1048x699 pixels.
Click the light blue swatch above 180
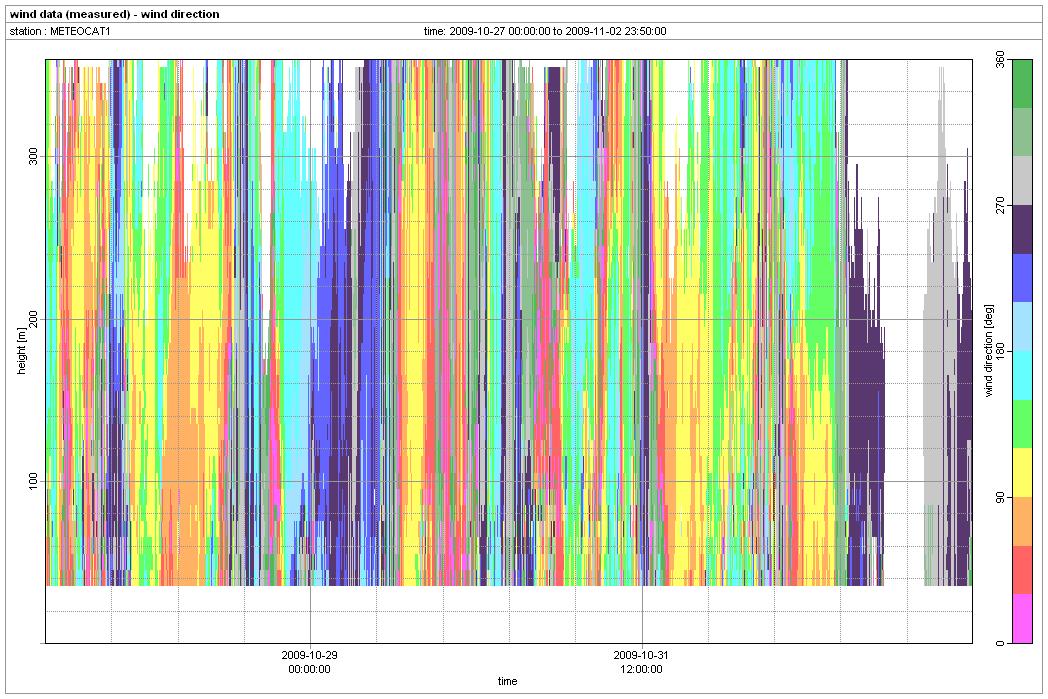click(1023, 327)
